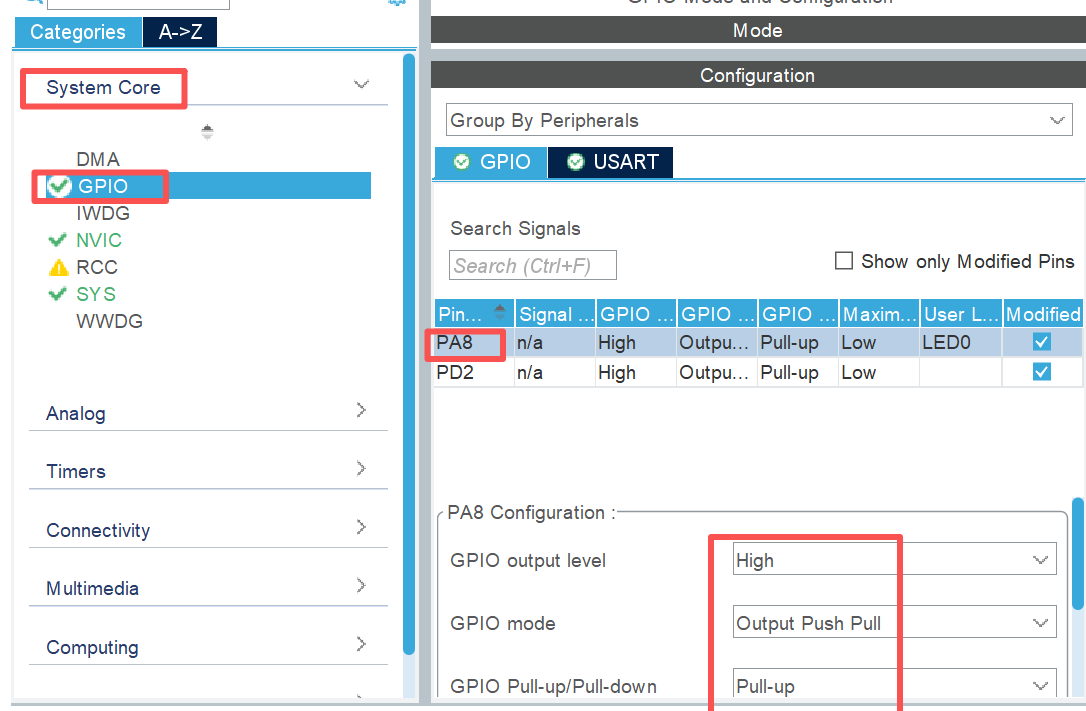Click the User Label column header
1086x711 pixels.
tap(961, 314)
